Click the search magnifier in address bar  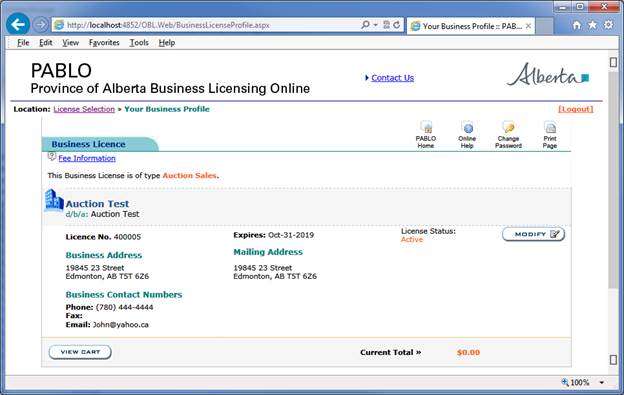365,25
